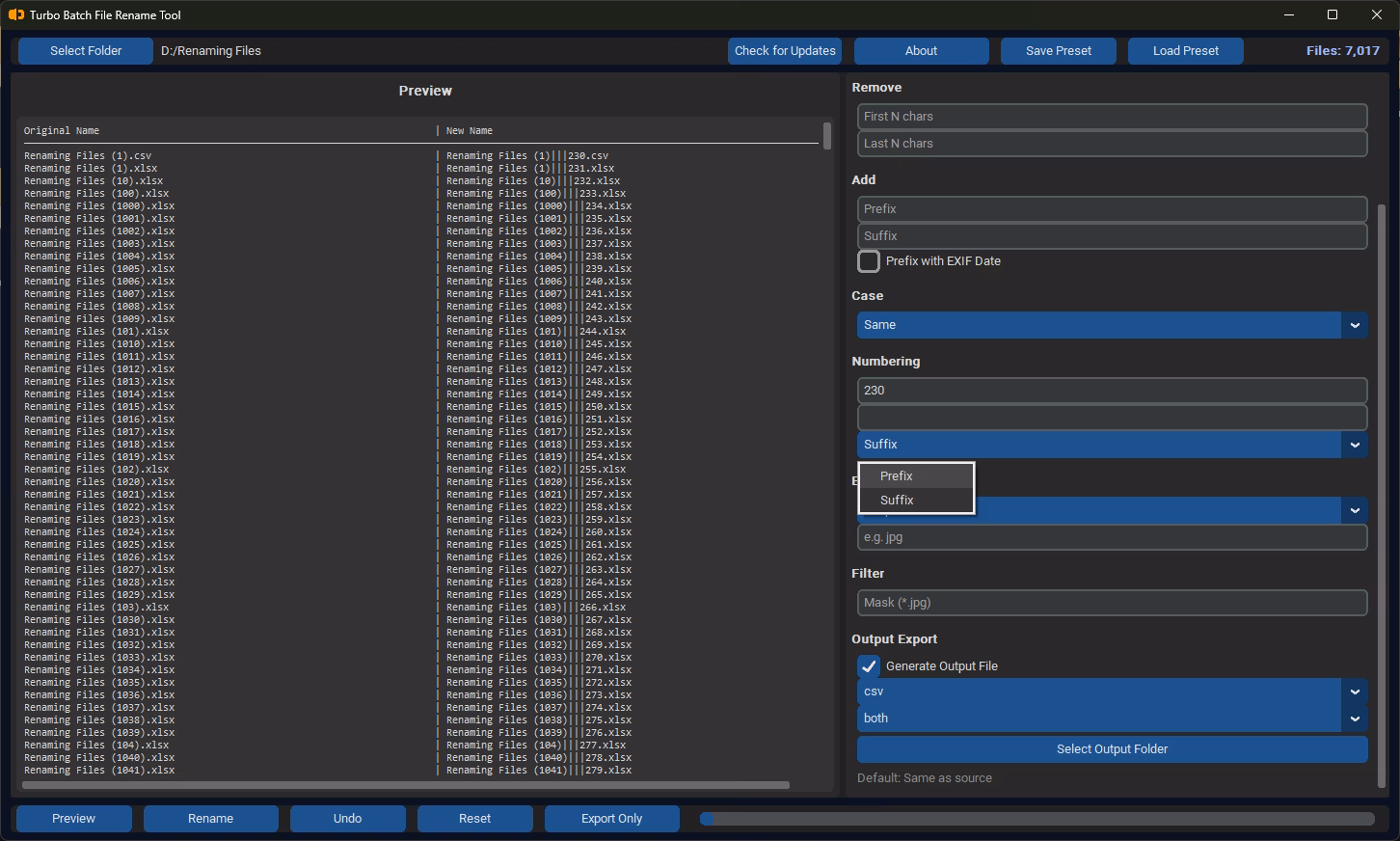Click new name Renaming Files (104)|||277.xlsx

[536, 746]
